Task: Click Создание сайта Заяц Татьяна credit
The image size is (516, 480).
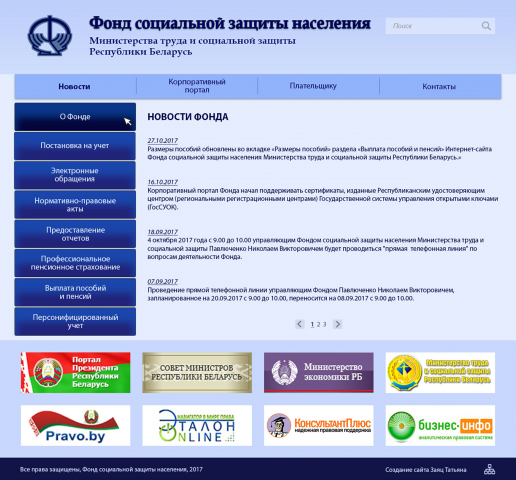Action: click(x=426, y=470)
